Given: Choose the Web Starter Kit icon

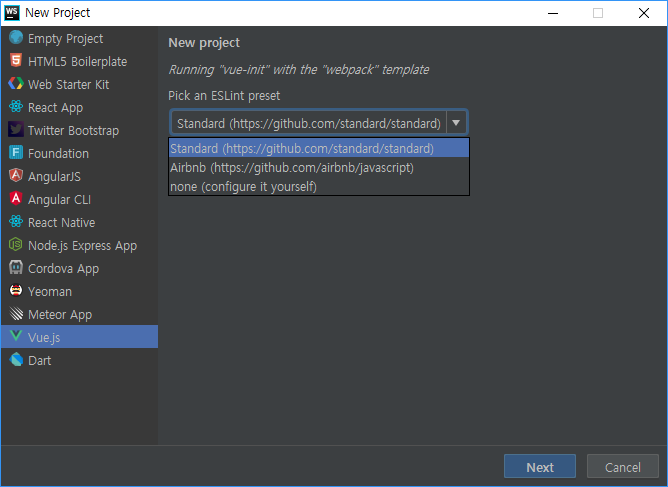Looking at the screenshot, I should [x=16, y=84].
